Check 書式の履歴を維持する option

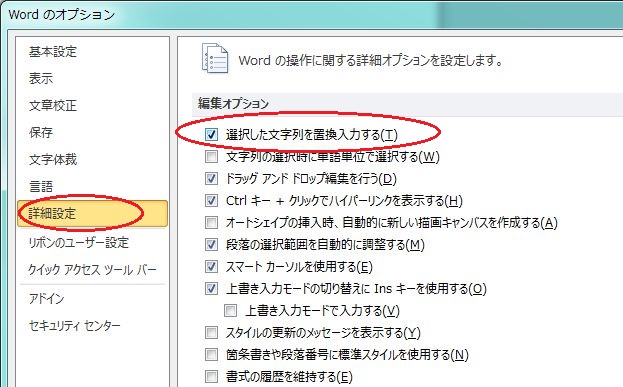click(211, 376)
